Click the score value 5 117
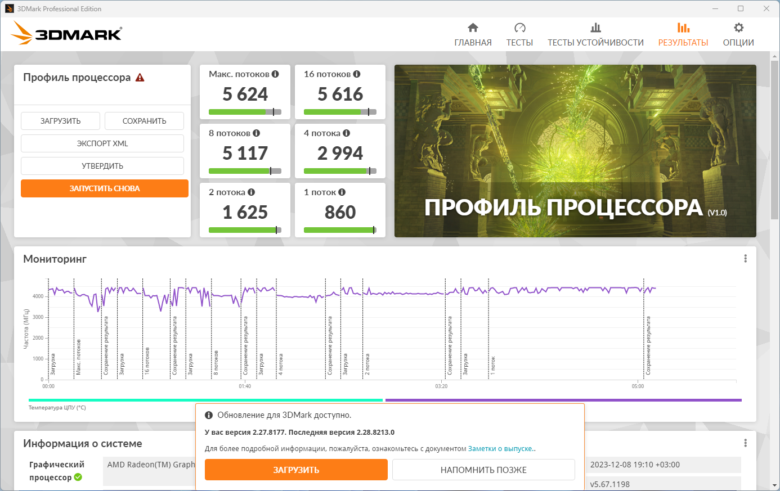 (x=245, y=153)
